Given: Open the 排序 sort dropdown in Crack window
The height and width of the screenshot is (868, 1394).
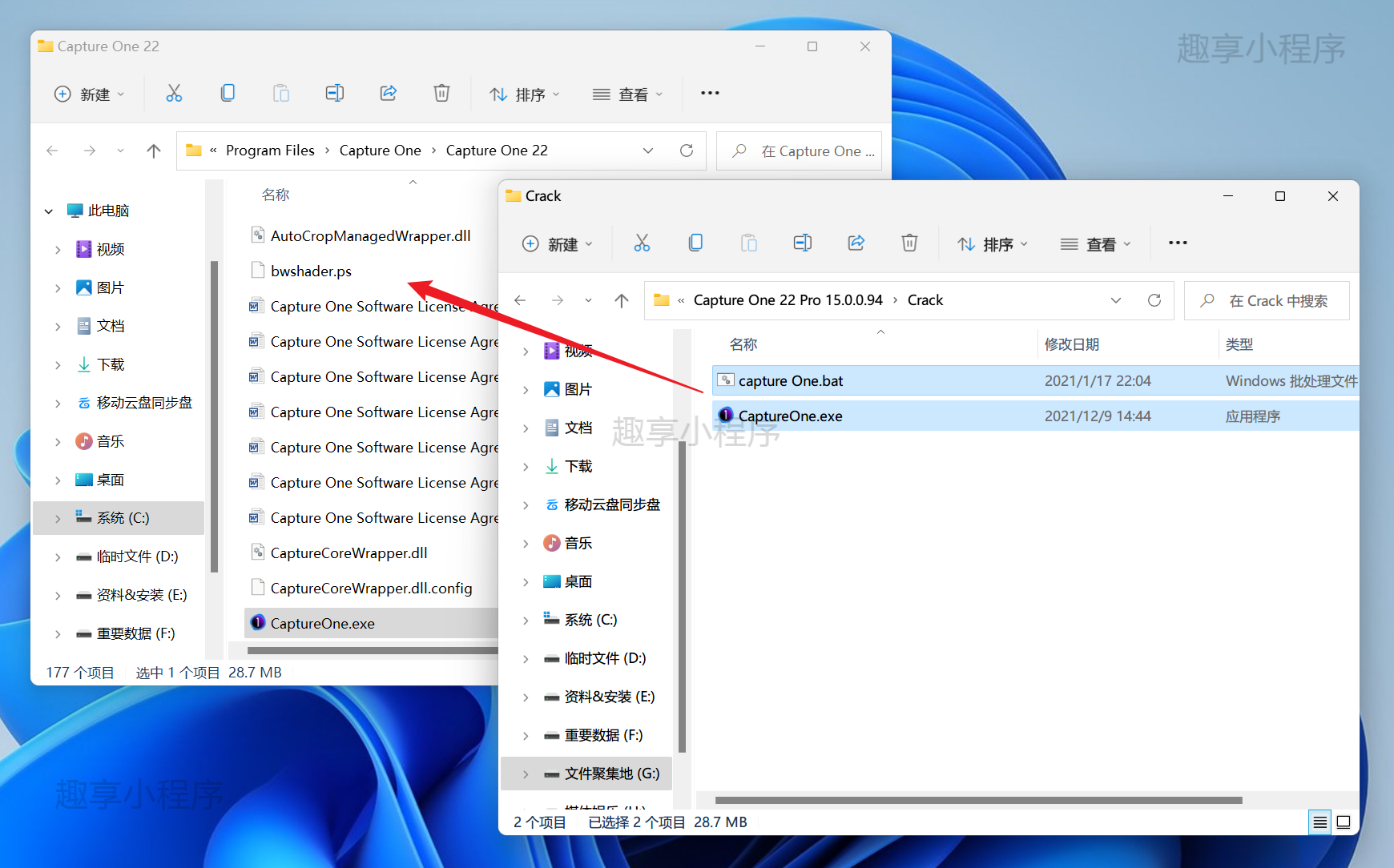Looking at the screenshot, I should coord(993,244).
